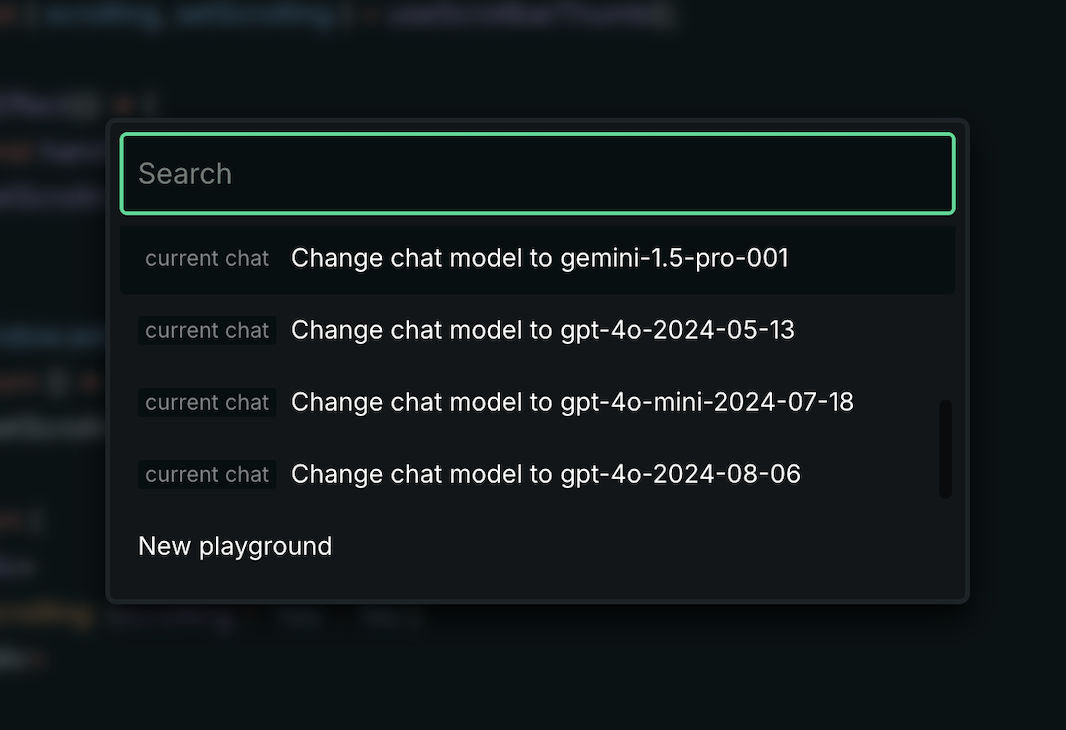Click the current chat badge beside gpt-4o-mini-2024-07-18
The width and height of the screenshot is (1066, 730).
point(207,403)
